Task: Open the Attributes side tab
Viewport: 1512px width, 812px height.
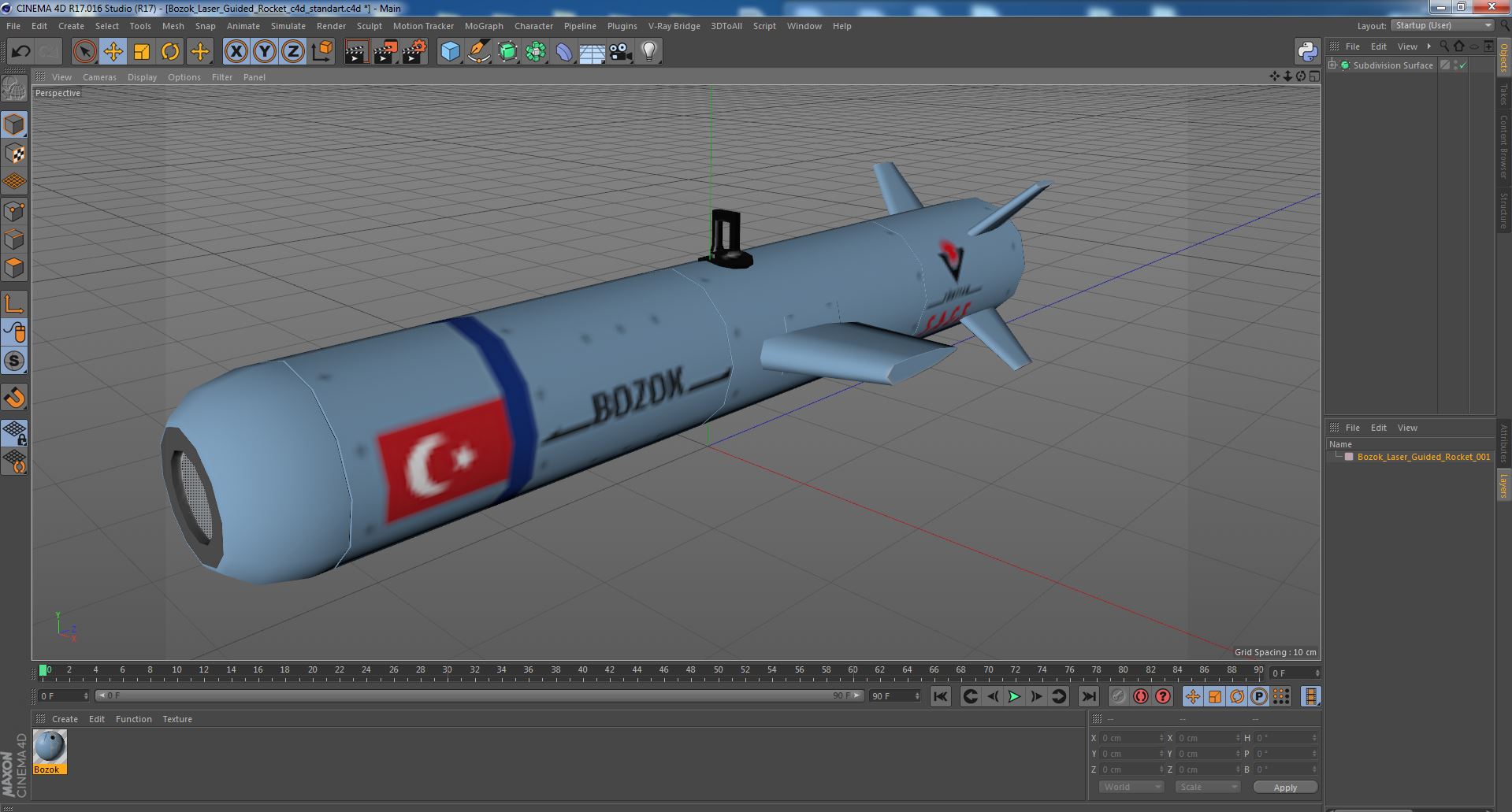Action: (1503, 443)
